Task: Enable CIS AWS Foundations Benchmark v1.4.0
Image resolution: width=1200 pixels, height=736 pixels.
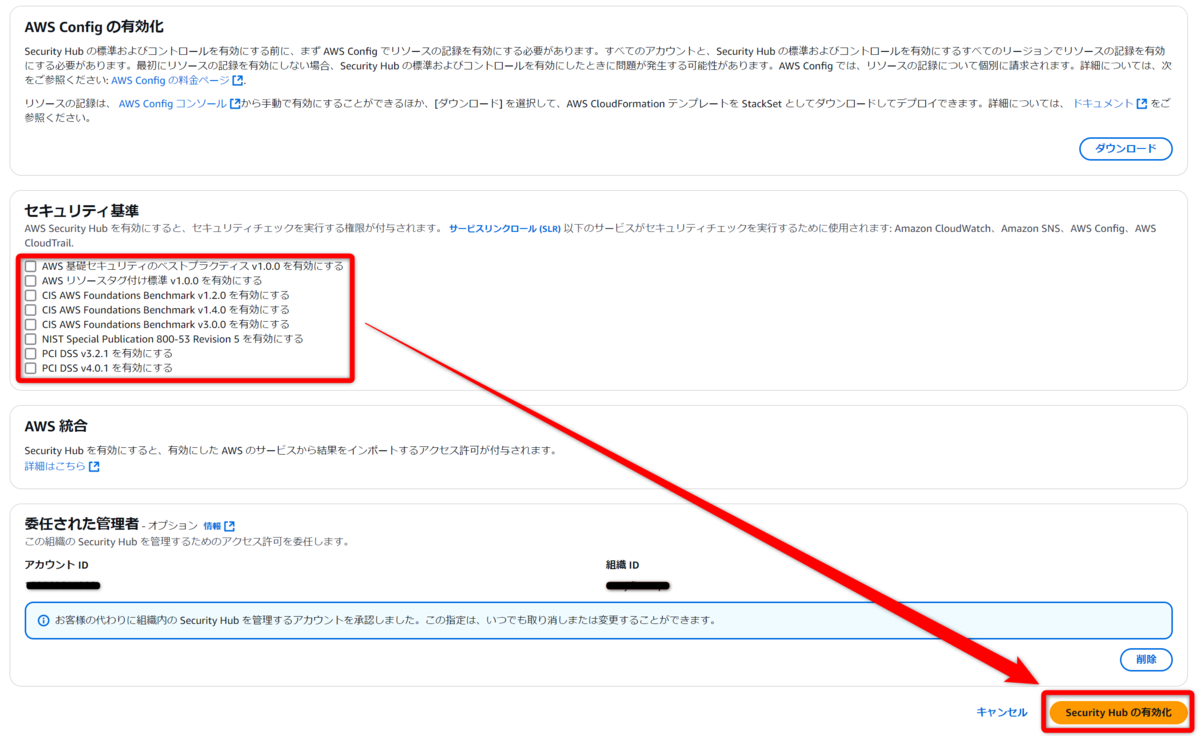Action: click(31, 310)
